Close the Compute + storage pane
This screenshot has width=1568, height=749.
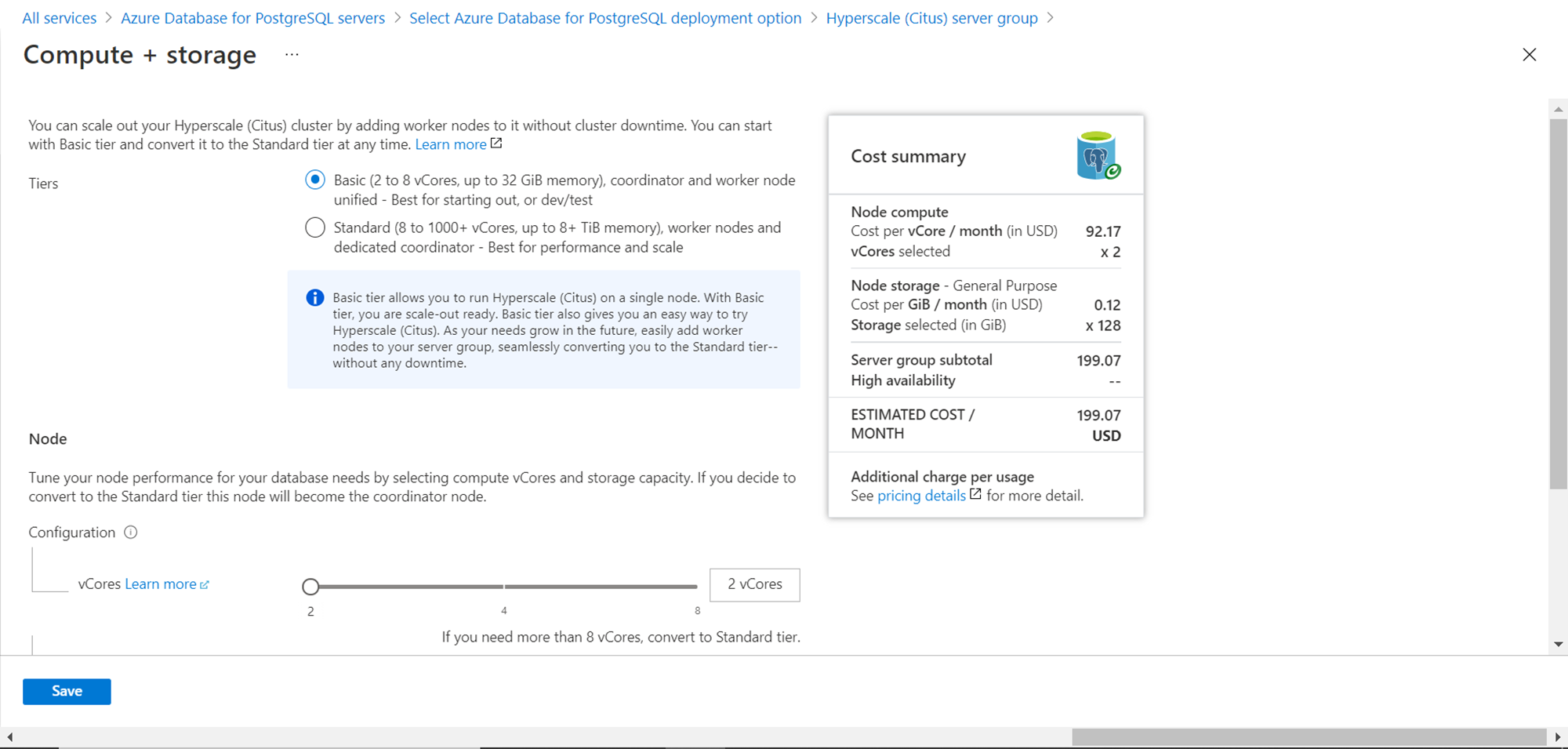click(x=1529, y=55)
